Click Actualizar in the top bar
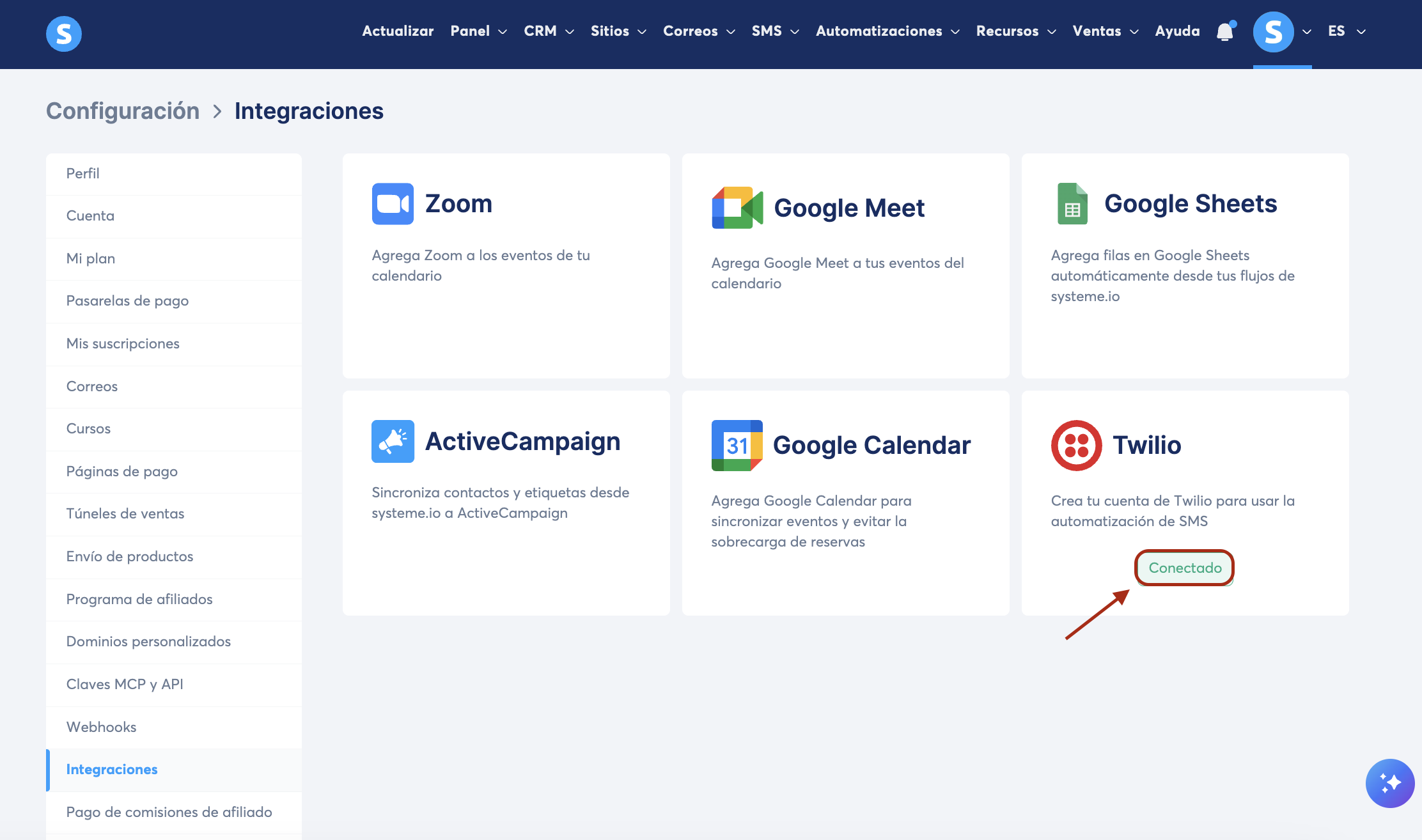 coord(398,31)
